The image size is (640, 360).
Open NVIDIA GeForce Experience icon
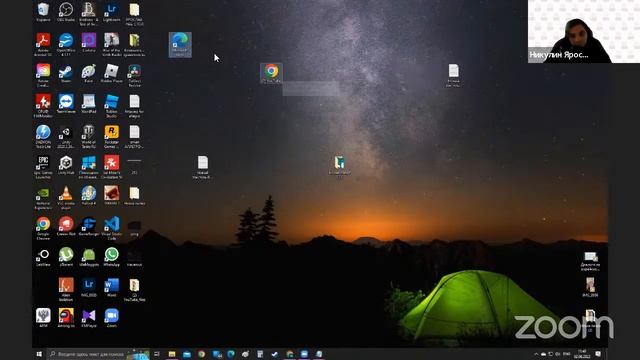coord(43,198)
